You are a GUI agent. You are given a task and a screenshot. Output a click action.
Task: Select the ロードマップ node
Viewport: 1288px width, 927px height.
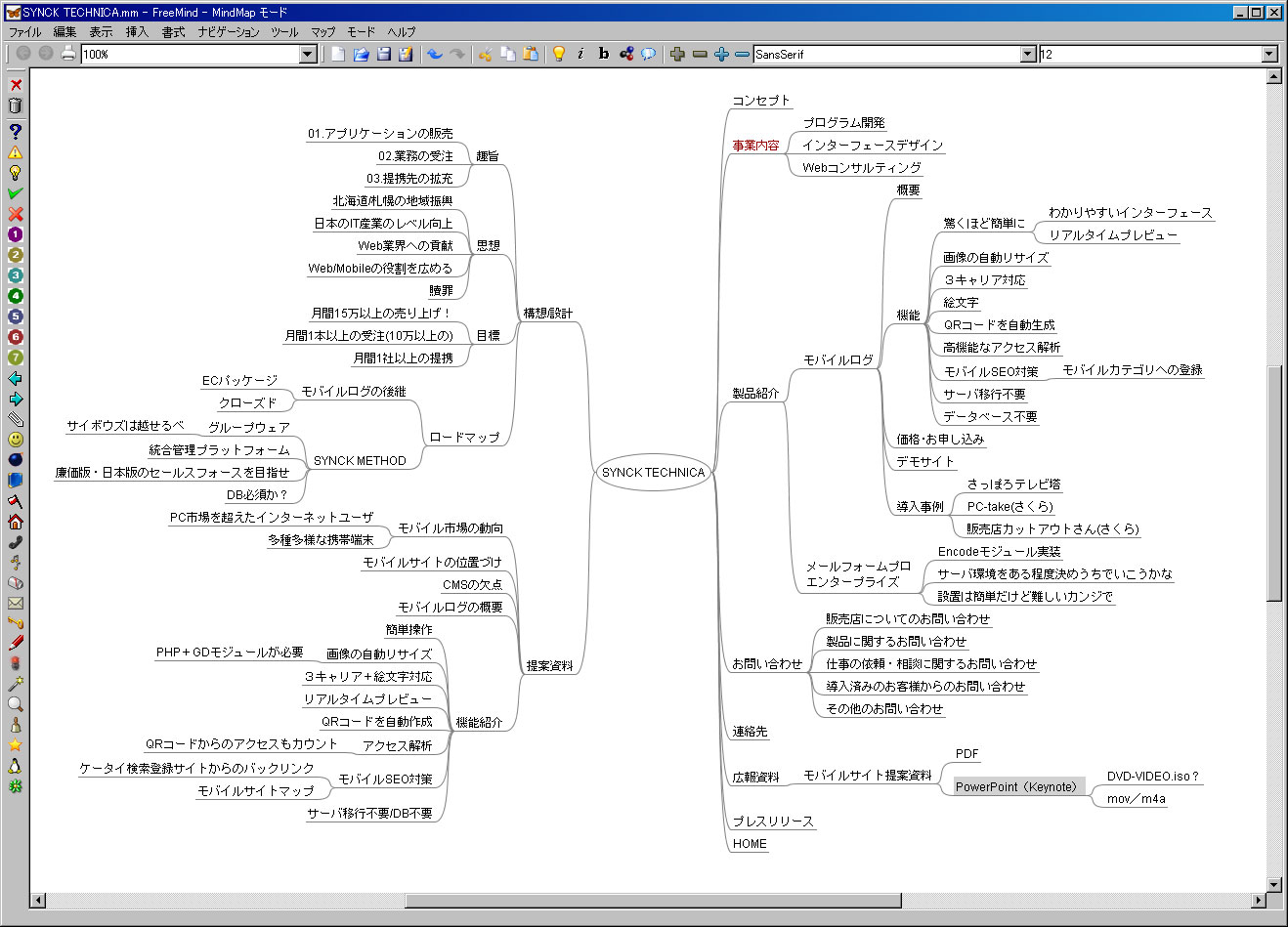click(x=465, y=438)
